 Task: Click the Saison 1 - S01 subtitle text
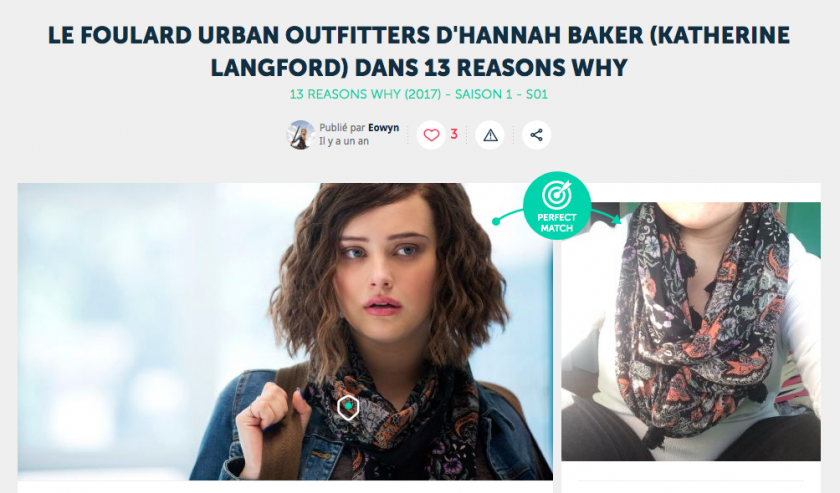(501, 94)
